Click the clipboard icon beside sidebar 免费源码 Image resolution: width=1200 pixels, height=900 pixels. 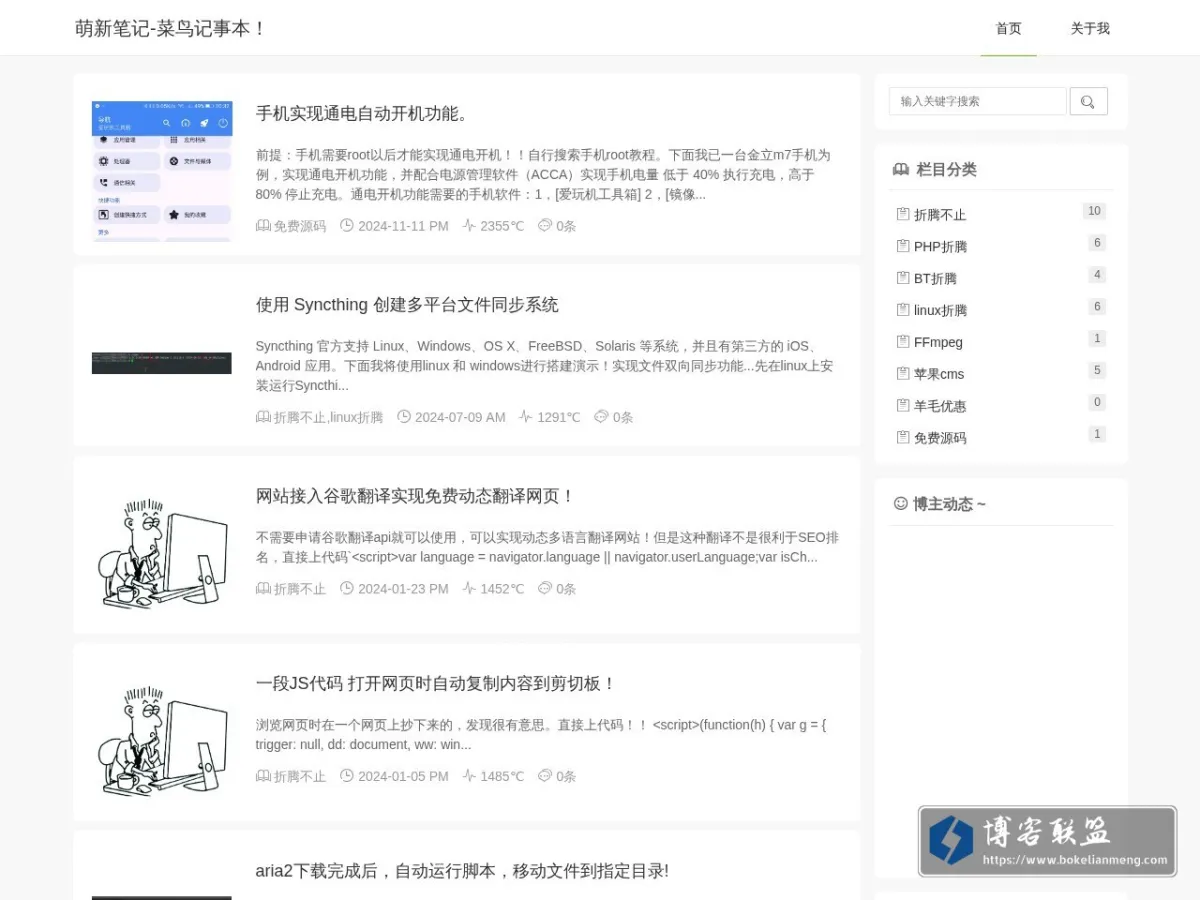coord(903,438)
